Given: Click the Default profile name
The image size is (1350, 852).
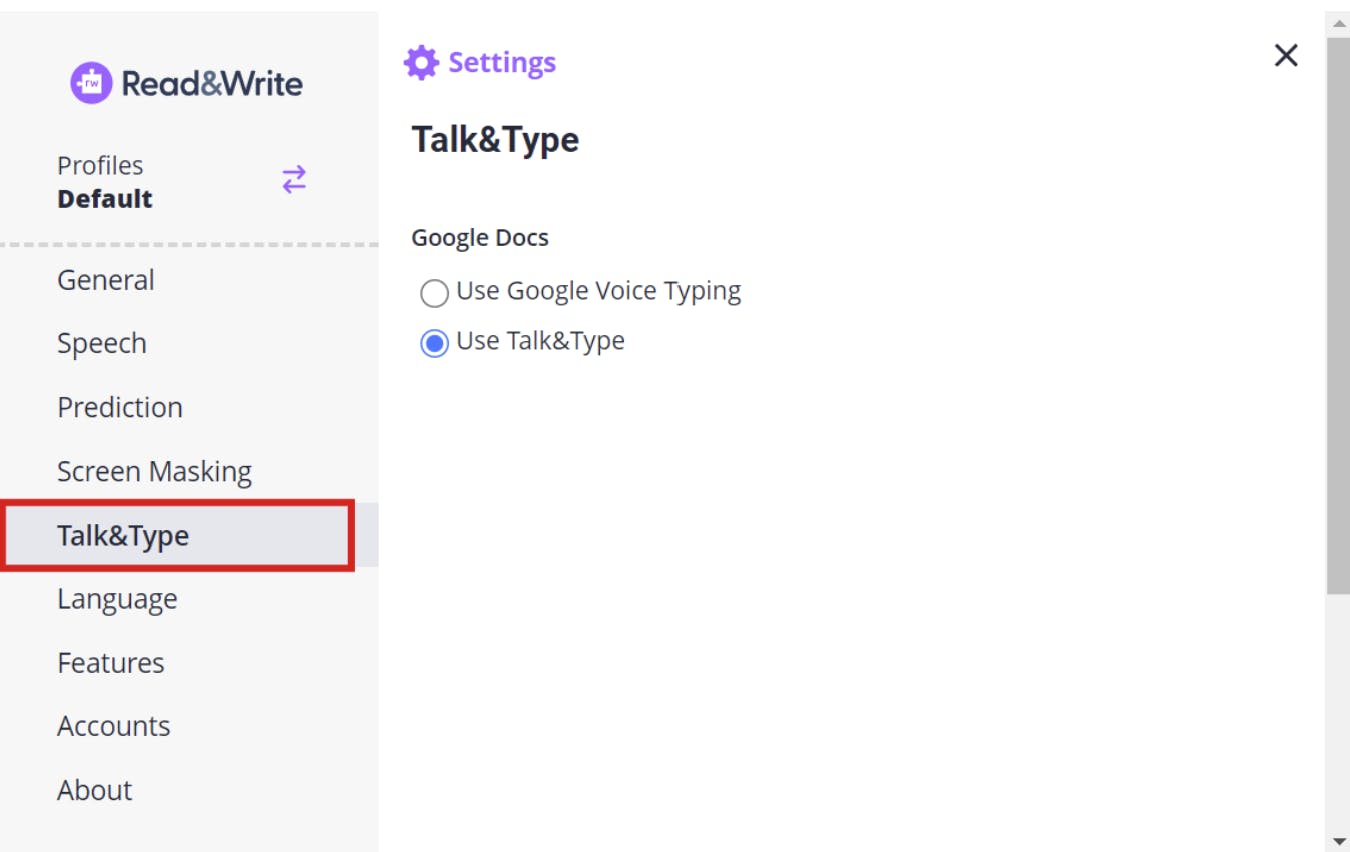Looking at the screenshot, I should click(105, 199).
